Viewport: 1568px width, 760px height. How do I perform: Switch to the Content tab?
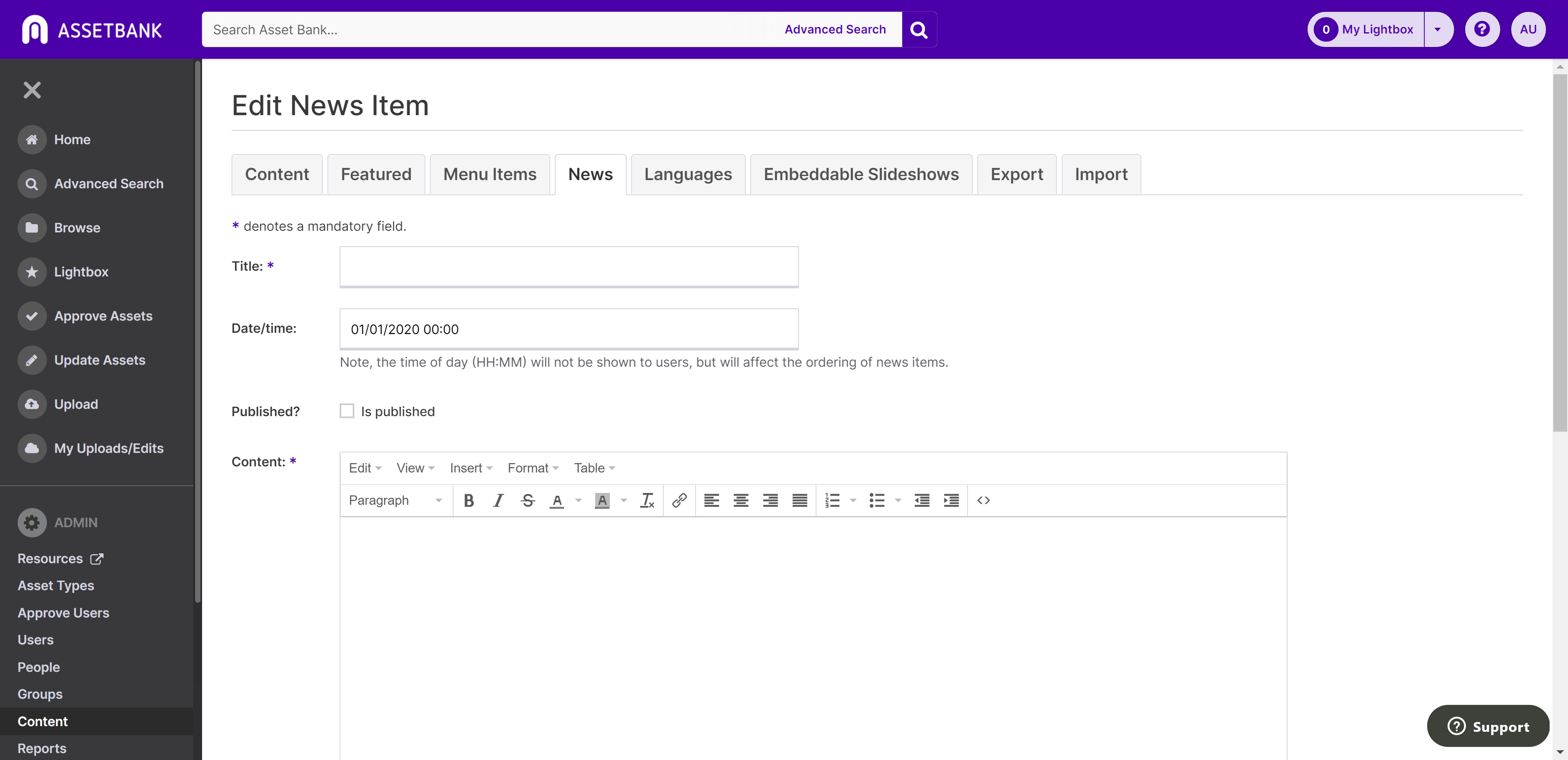277,174
